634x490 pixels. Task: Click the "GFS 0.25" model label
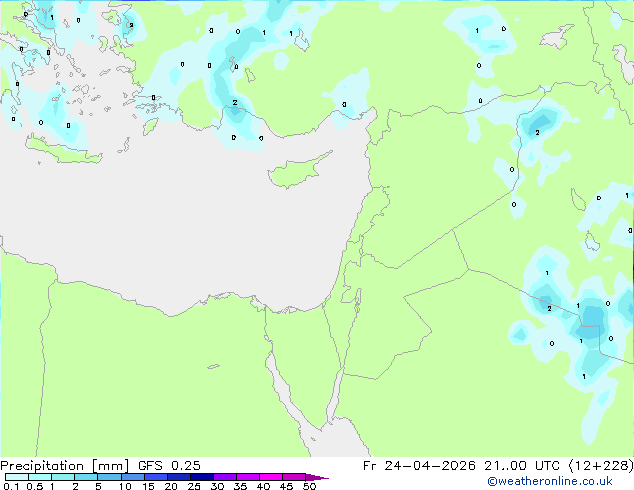[x=169, y=466]
